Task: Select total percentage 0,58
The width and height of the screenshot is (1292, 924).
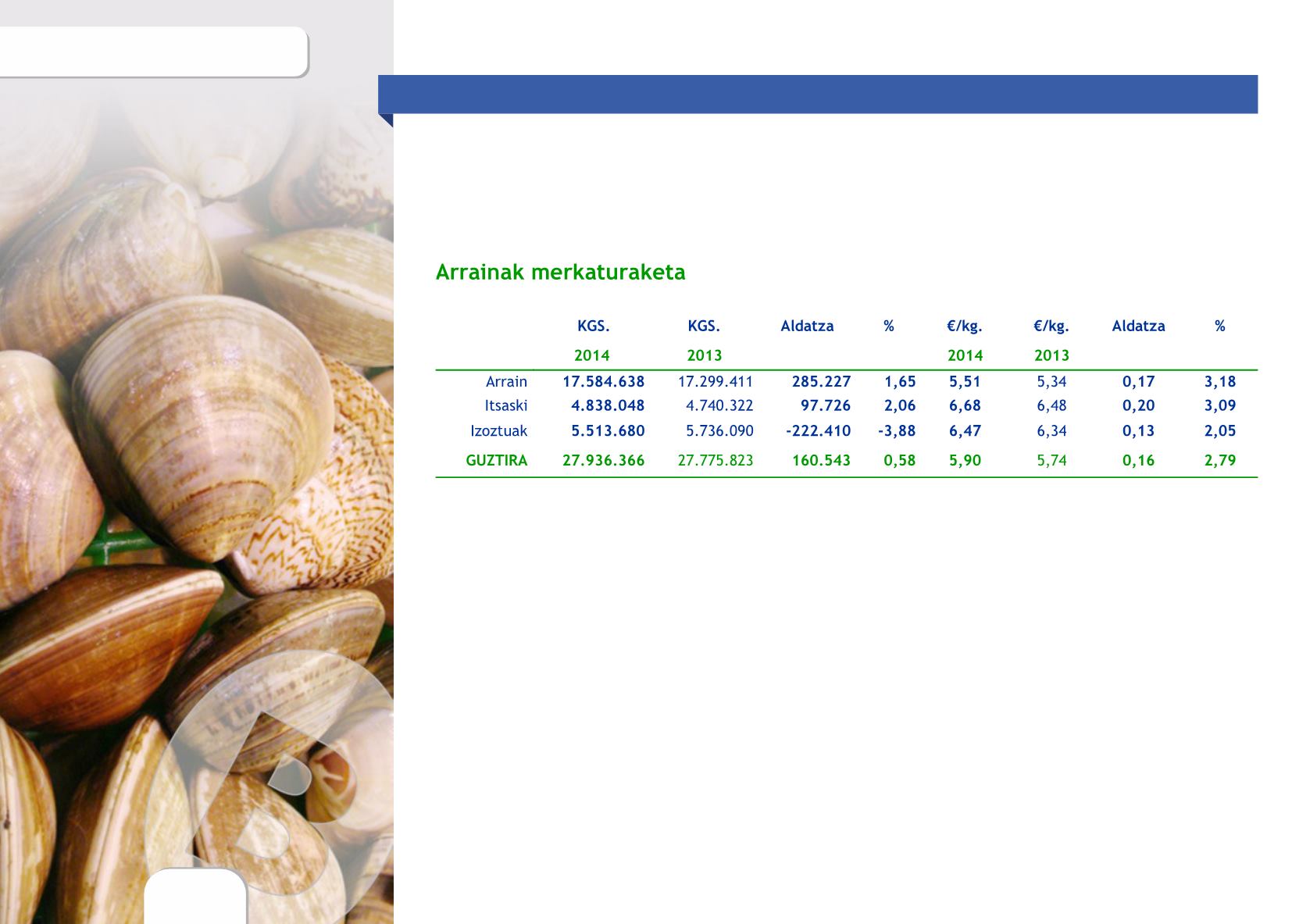Action: pos(900,460)
